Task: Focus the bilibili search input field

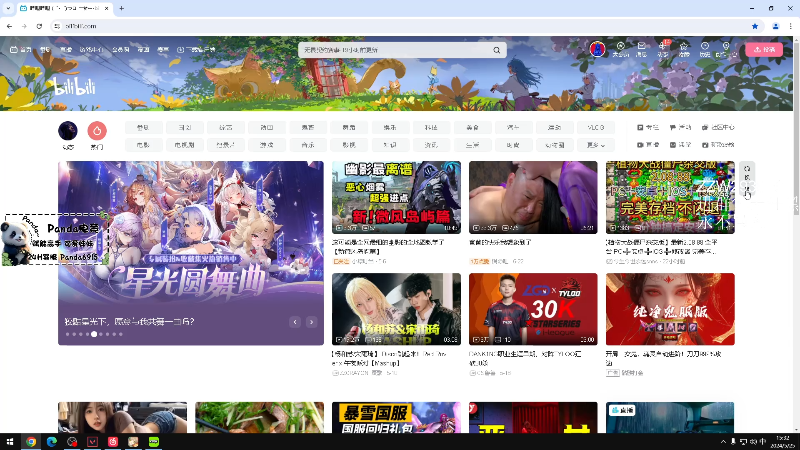Action: [395, 50]
